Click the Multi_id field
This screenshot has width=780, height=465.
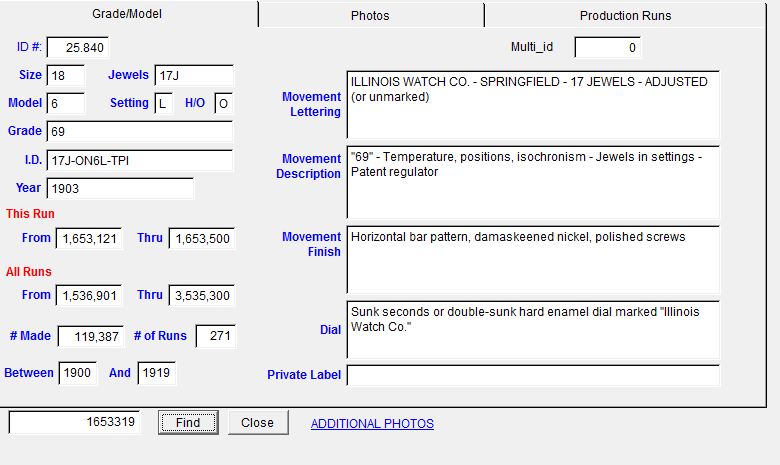607,47
